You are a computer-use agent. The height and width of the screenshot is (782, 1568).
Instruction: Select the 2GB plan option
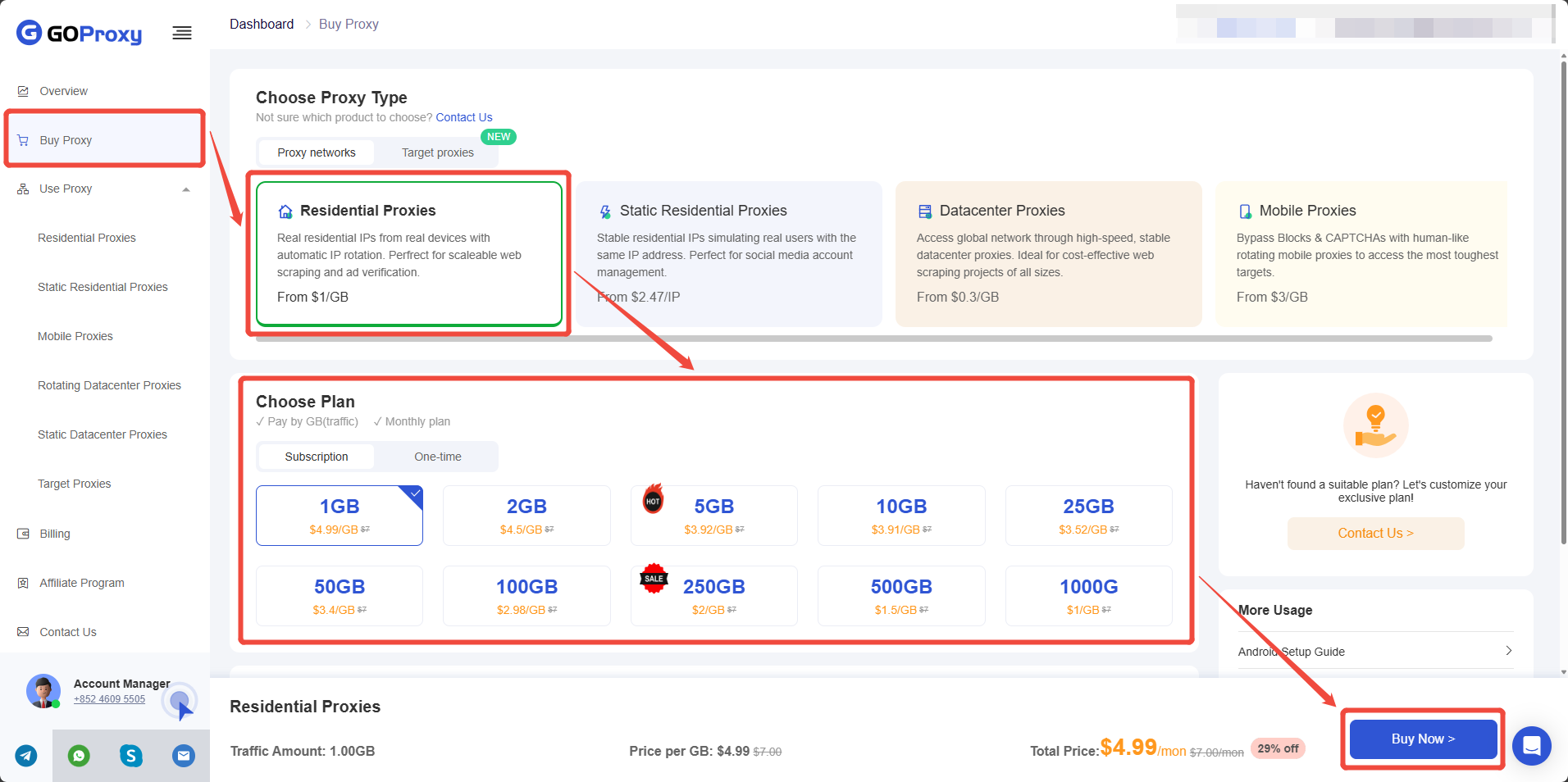point(526,516)
